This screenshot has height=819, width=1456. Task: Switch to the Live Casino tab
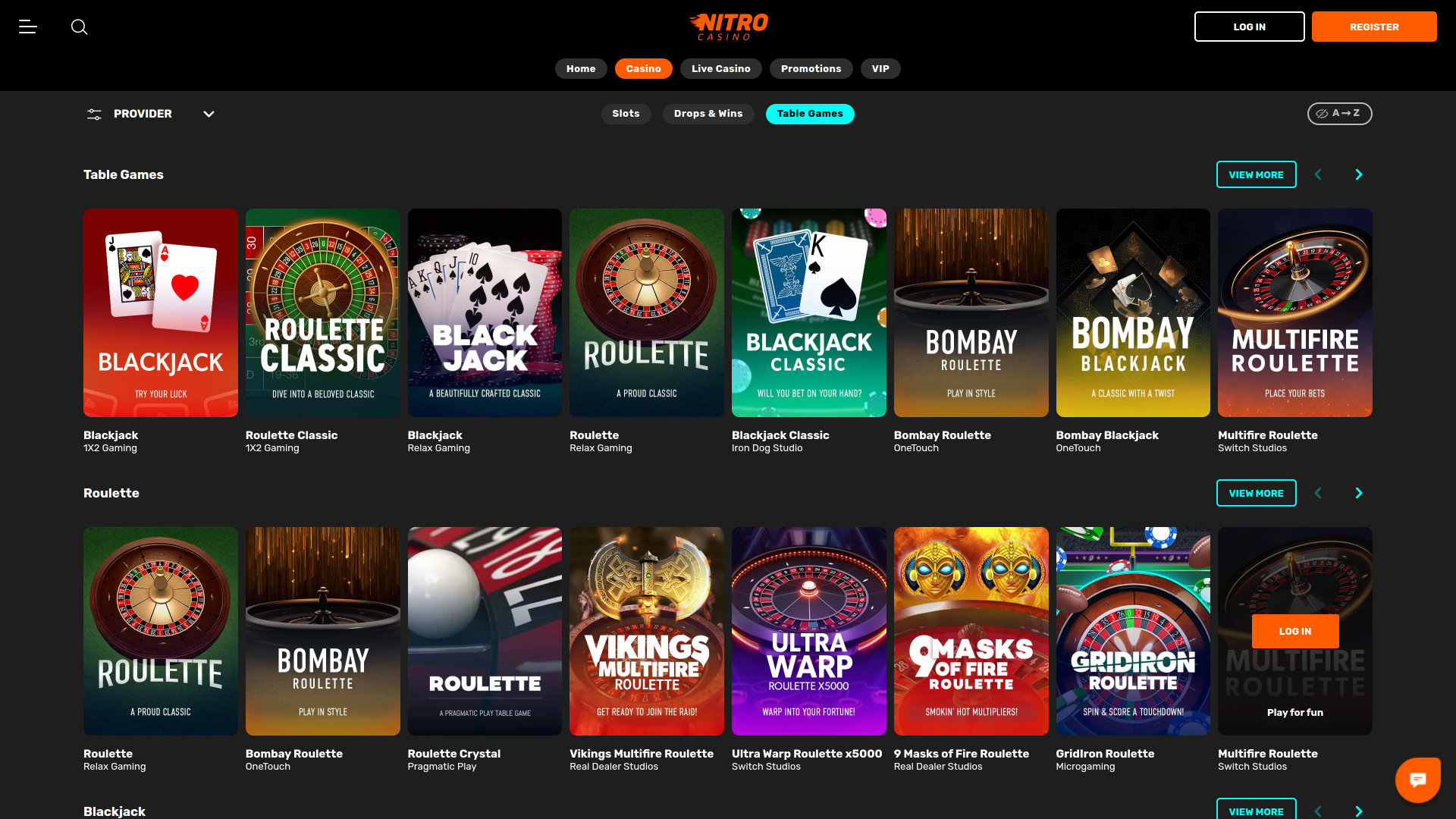[x=720, y=68]
